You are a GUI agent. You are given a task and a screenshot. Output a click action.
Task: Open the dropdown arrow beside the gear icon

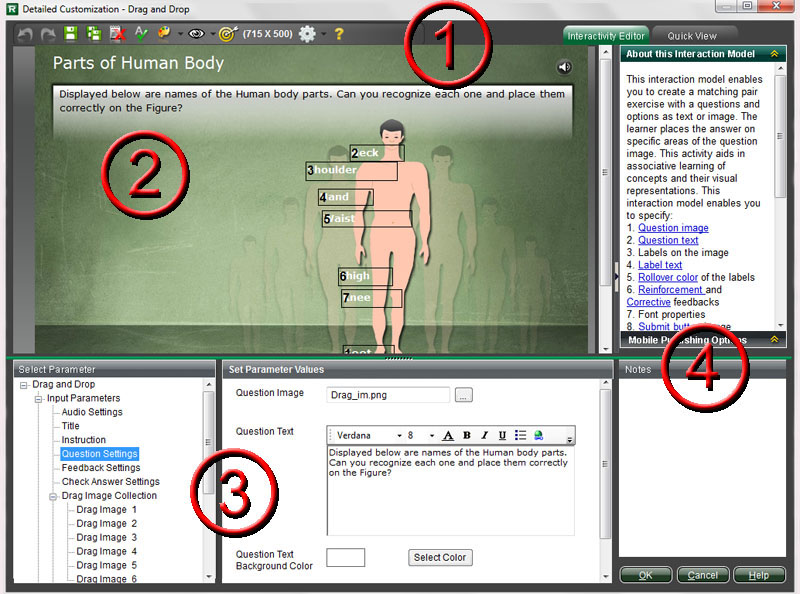click(323, 34)
